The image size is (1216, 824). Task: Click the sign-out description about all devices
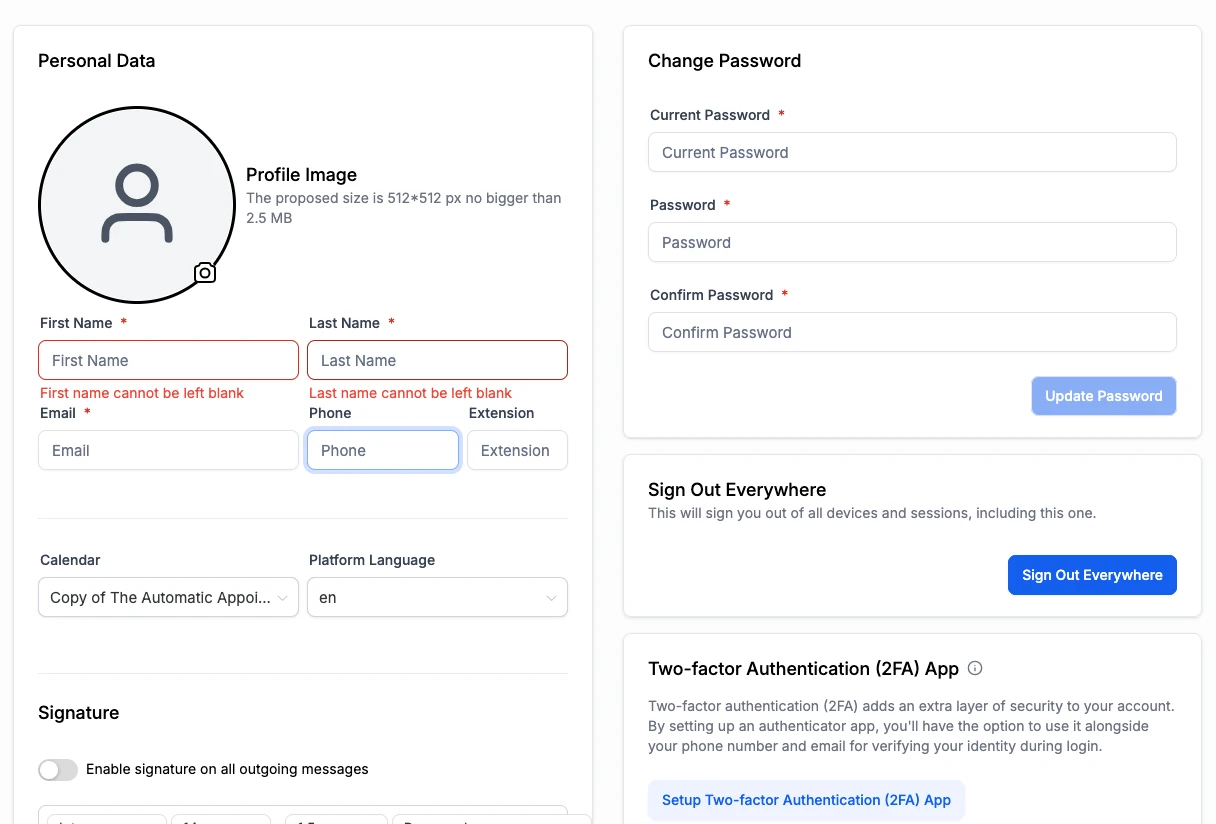[872, 513]
